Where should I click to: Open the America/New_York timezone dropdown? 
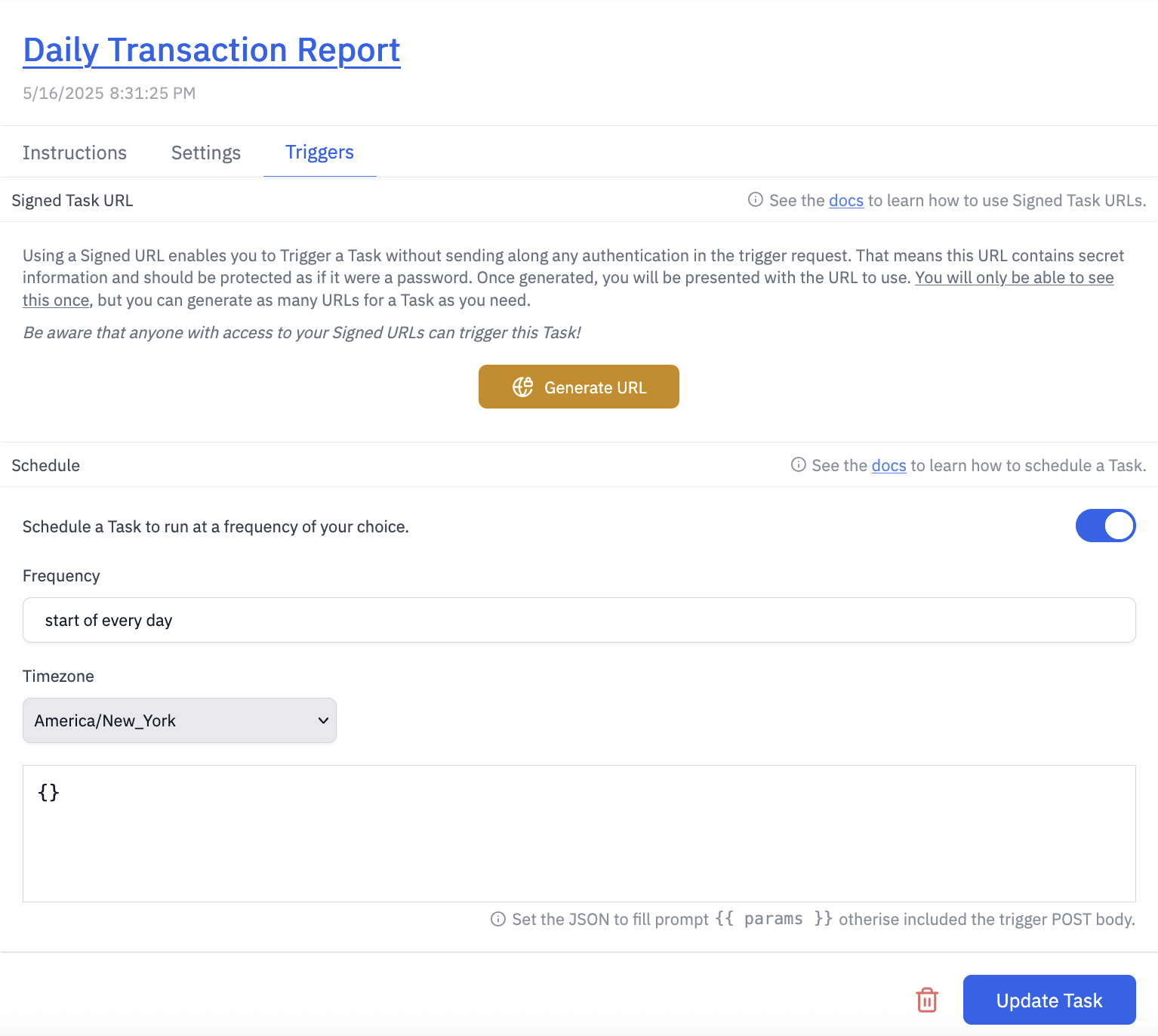tap(179, 720)
